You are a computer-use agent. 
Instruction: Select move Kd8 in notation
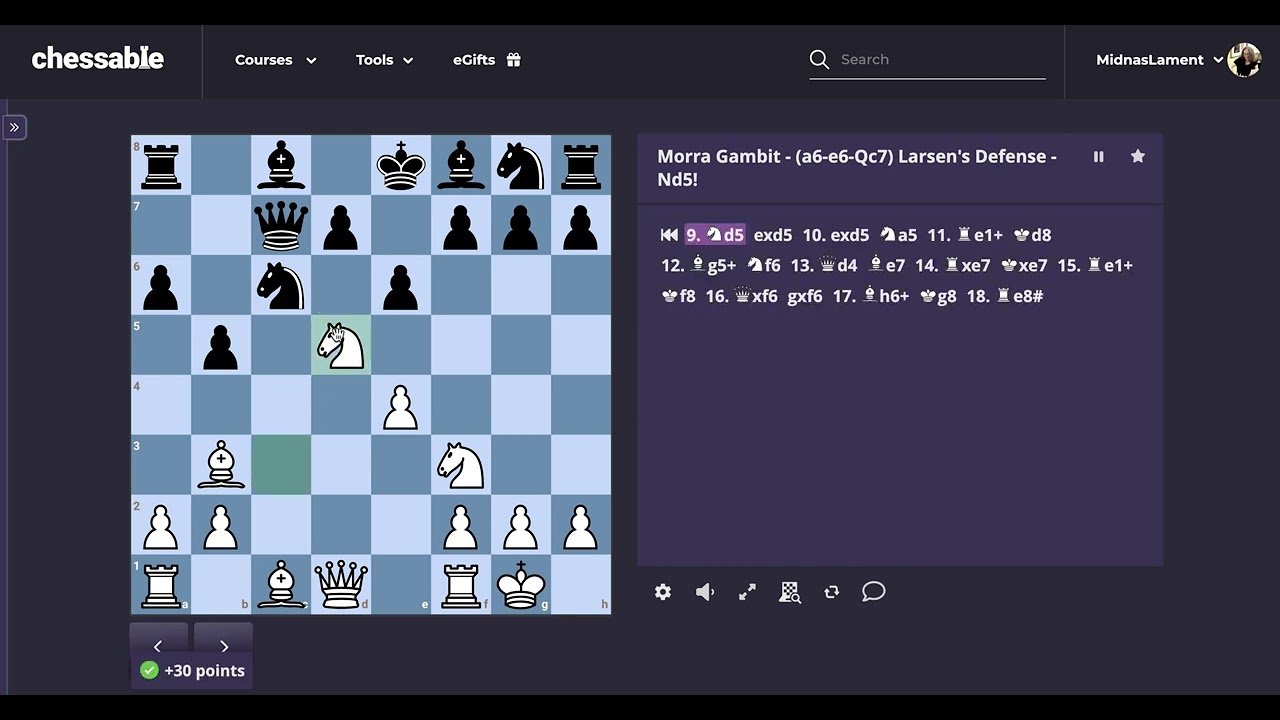(1032, 235)
